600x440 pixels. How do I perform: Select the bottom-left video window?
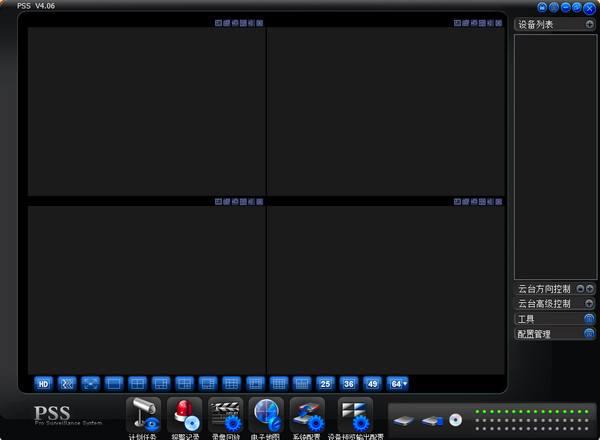click(x=146, y=290)
